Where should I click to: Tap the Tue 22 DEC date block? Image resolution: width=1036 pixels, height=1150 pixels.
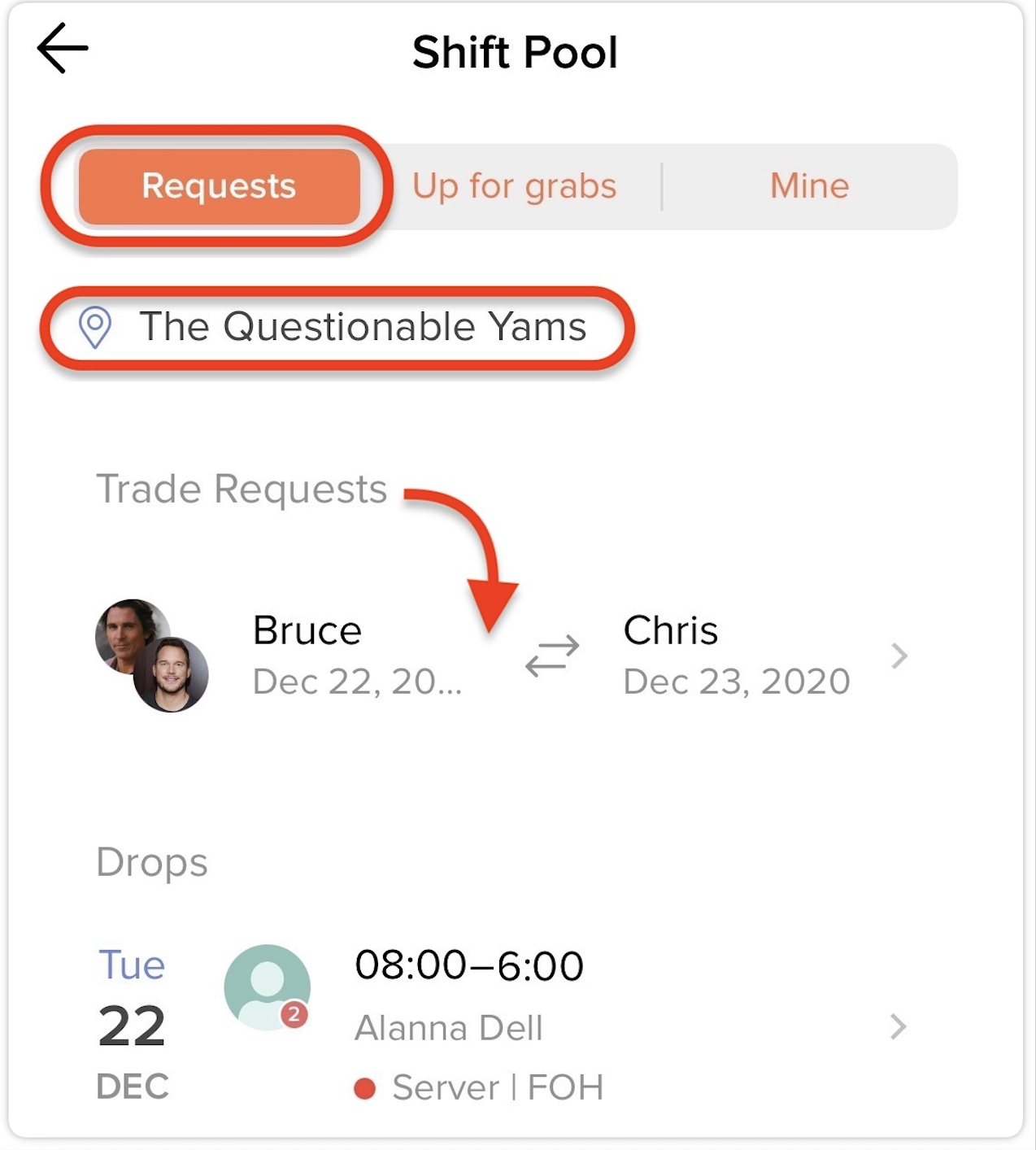pos(132,1025)
